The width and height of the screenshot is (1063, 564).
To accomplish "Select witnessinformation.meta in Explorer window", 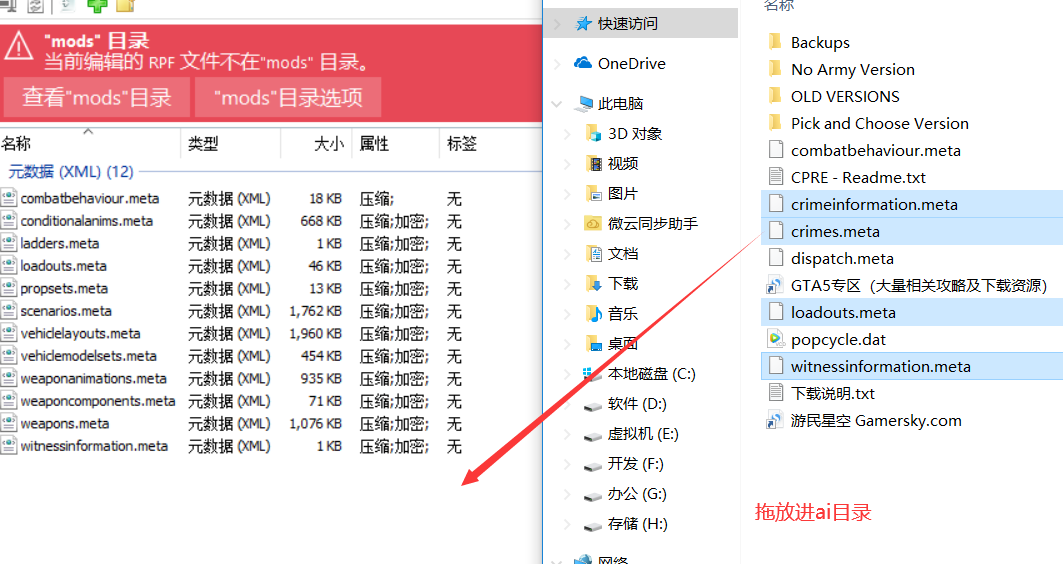I will (x=912, y=366).
